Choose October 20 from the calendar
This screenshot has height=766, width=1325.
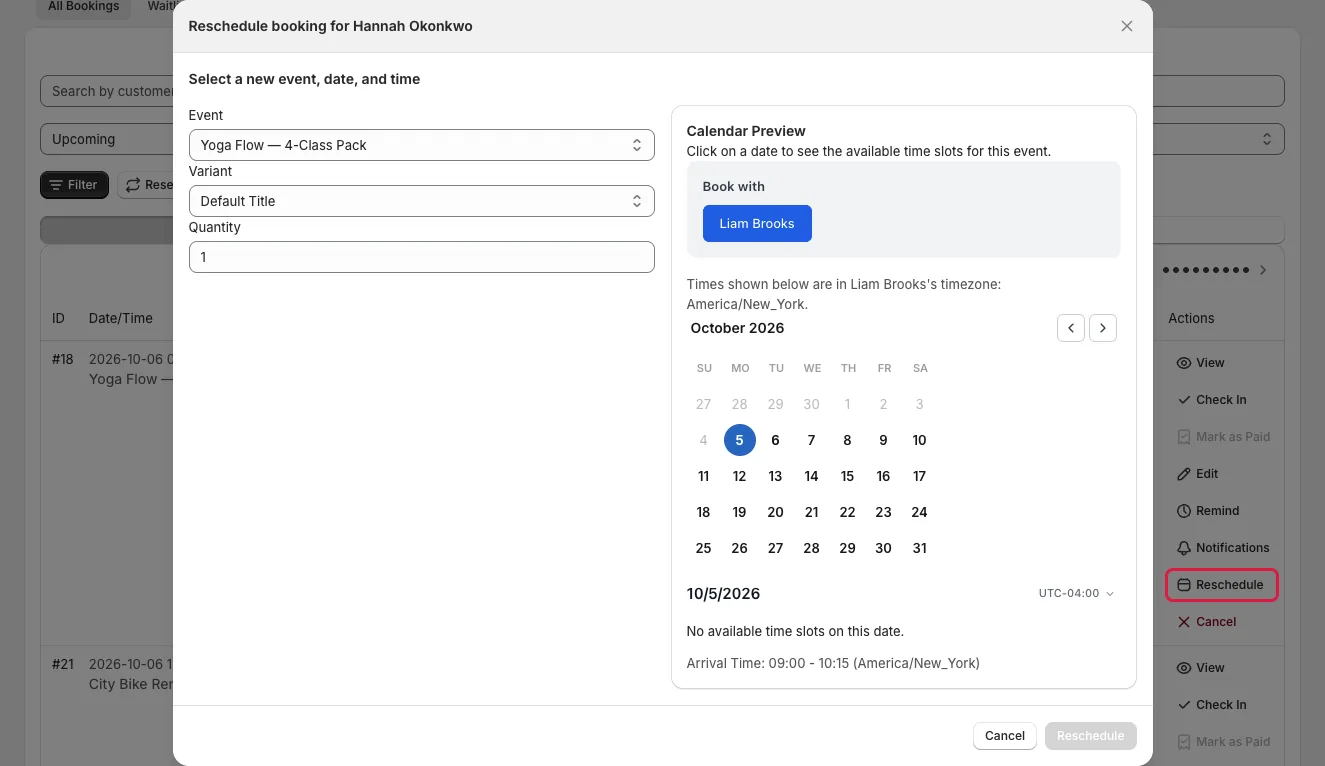(776, 512)
